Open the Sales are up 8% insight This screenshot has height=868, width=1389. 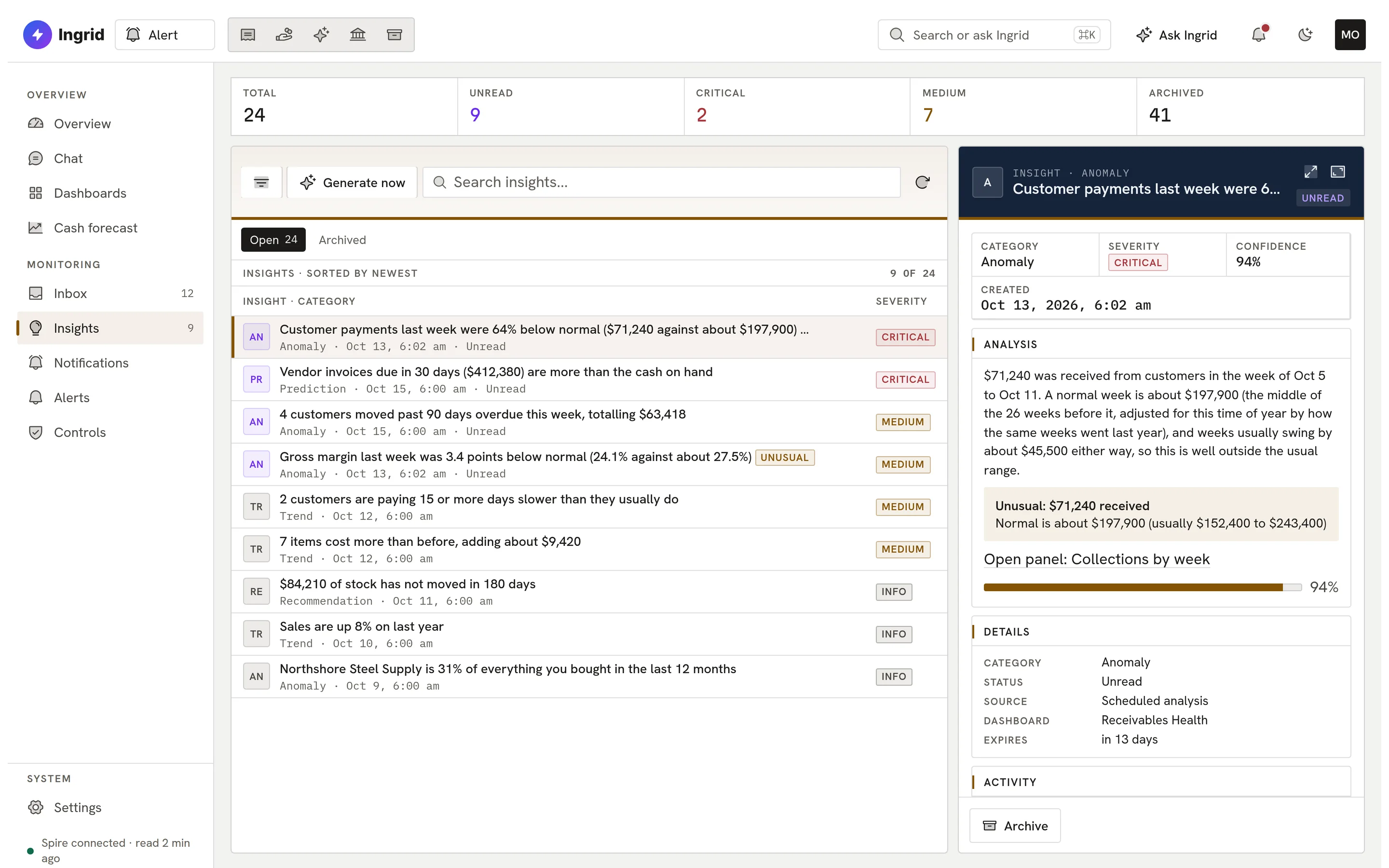(x=589, y=634)
